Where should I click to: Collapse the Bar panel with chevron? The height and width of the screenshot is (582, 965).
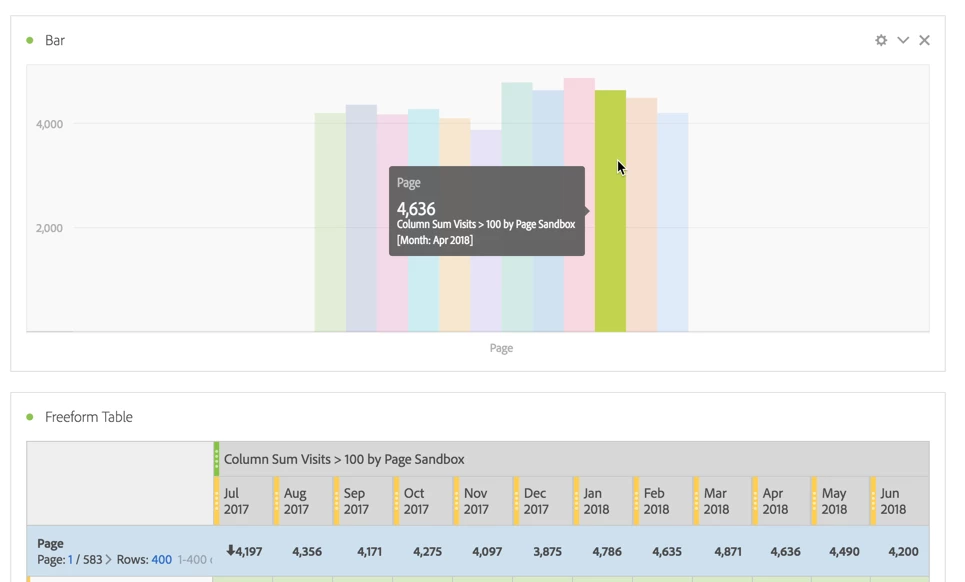tap(903, 40)
